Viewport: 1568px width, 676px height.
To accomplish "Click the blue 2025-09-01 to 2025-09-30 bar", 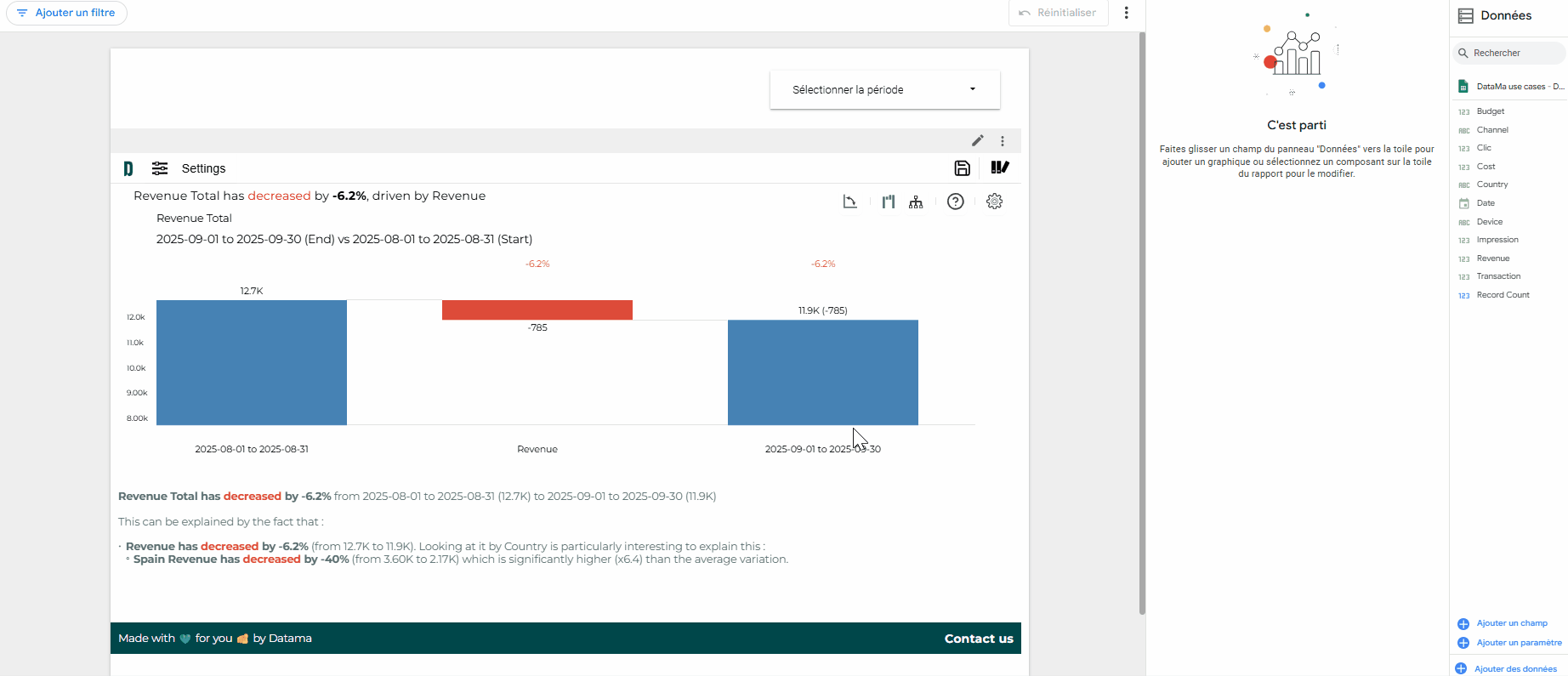I will [823, 372].
